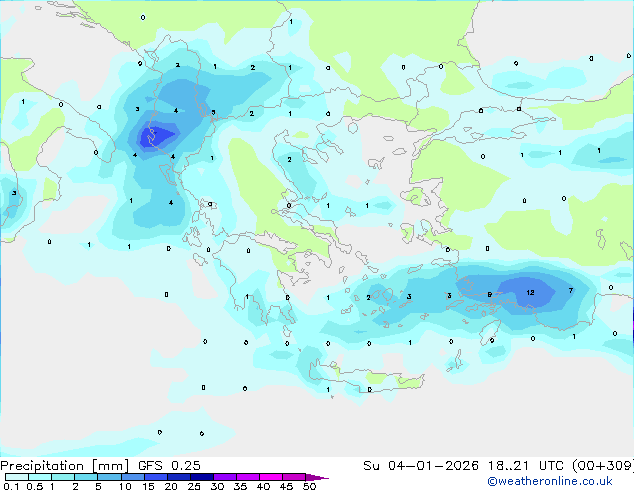This screenshot has width=634, height=490.
Task: Select the 45–50 mm legend color segment
Action: 294,477
